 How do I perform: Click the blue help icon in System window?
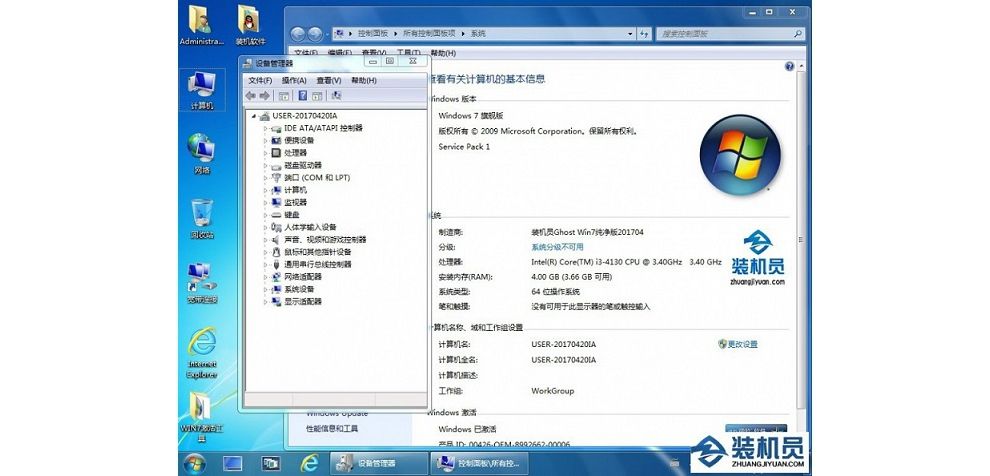[789, 66]
